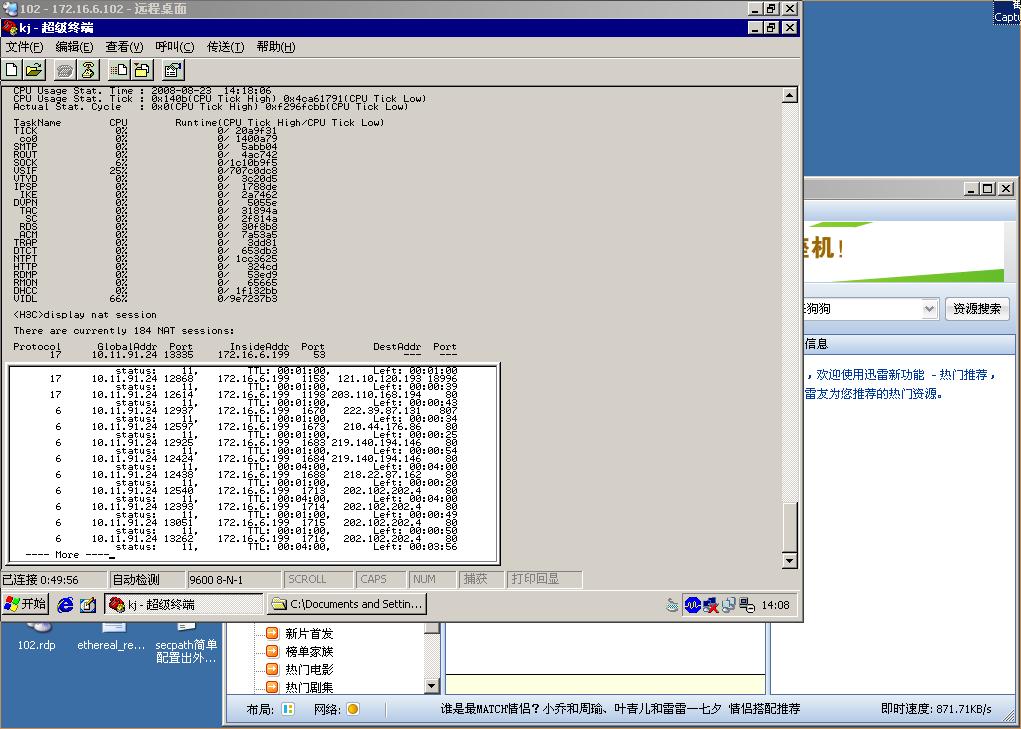Open the 文件(F) menu

(x=25, y=47)
